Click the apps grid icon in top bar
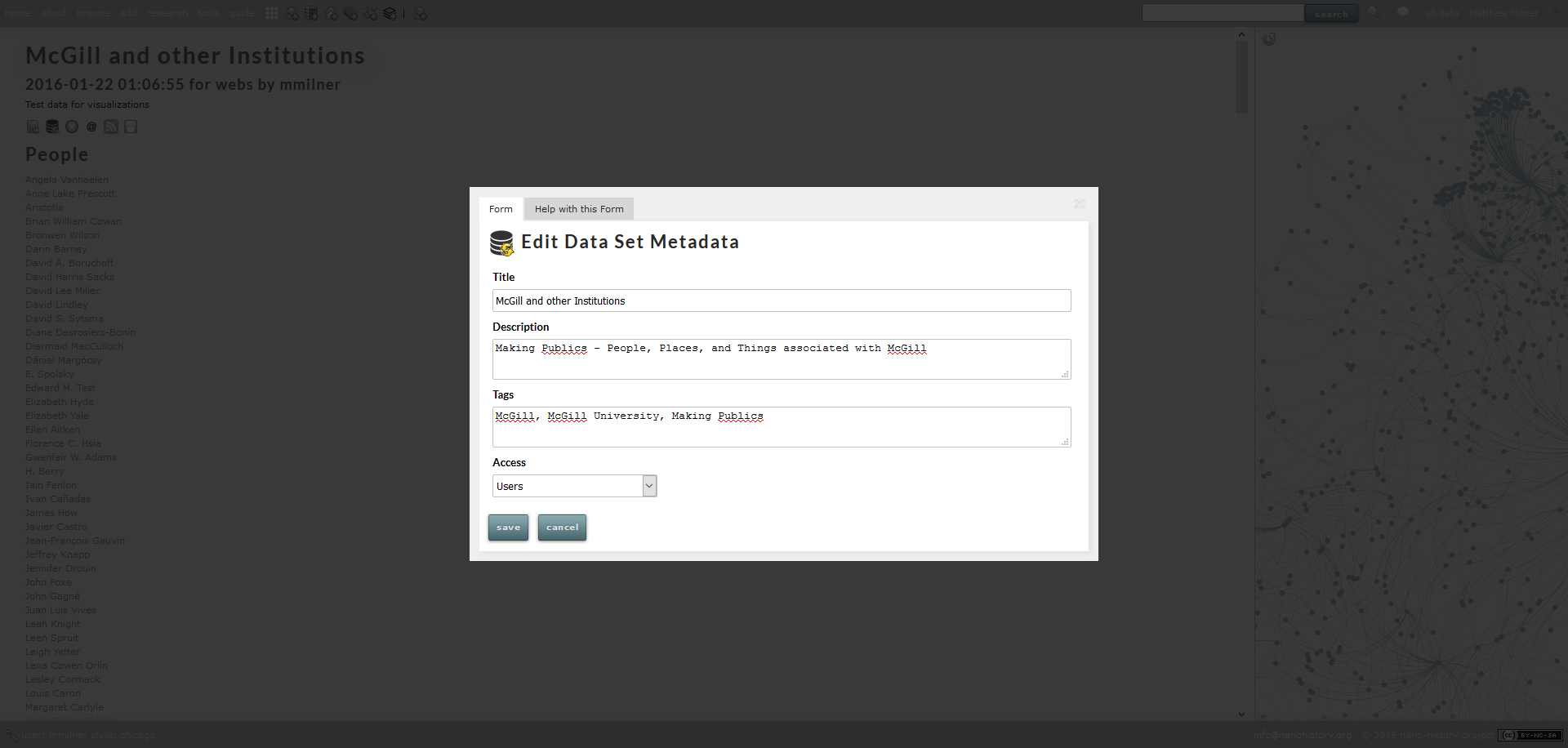Viewport: 1568px width, 748px height. (x=272, y=13)
